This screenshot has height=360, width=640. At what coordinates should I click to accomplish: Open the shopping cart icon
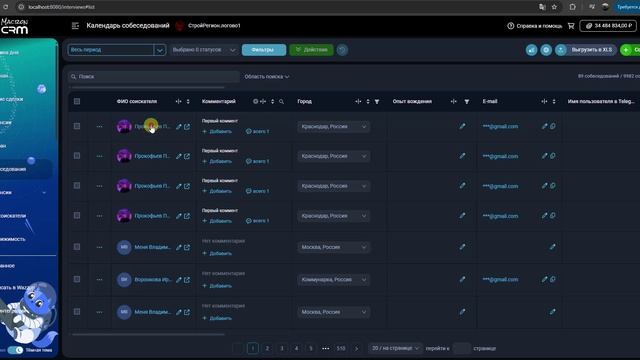571,26
